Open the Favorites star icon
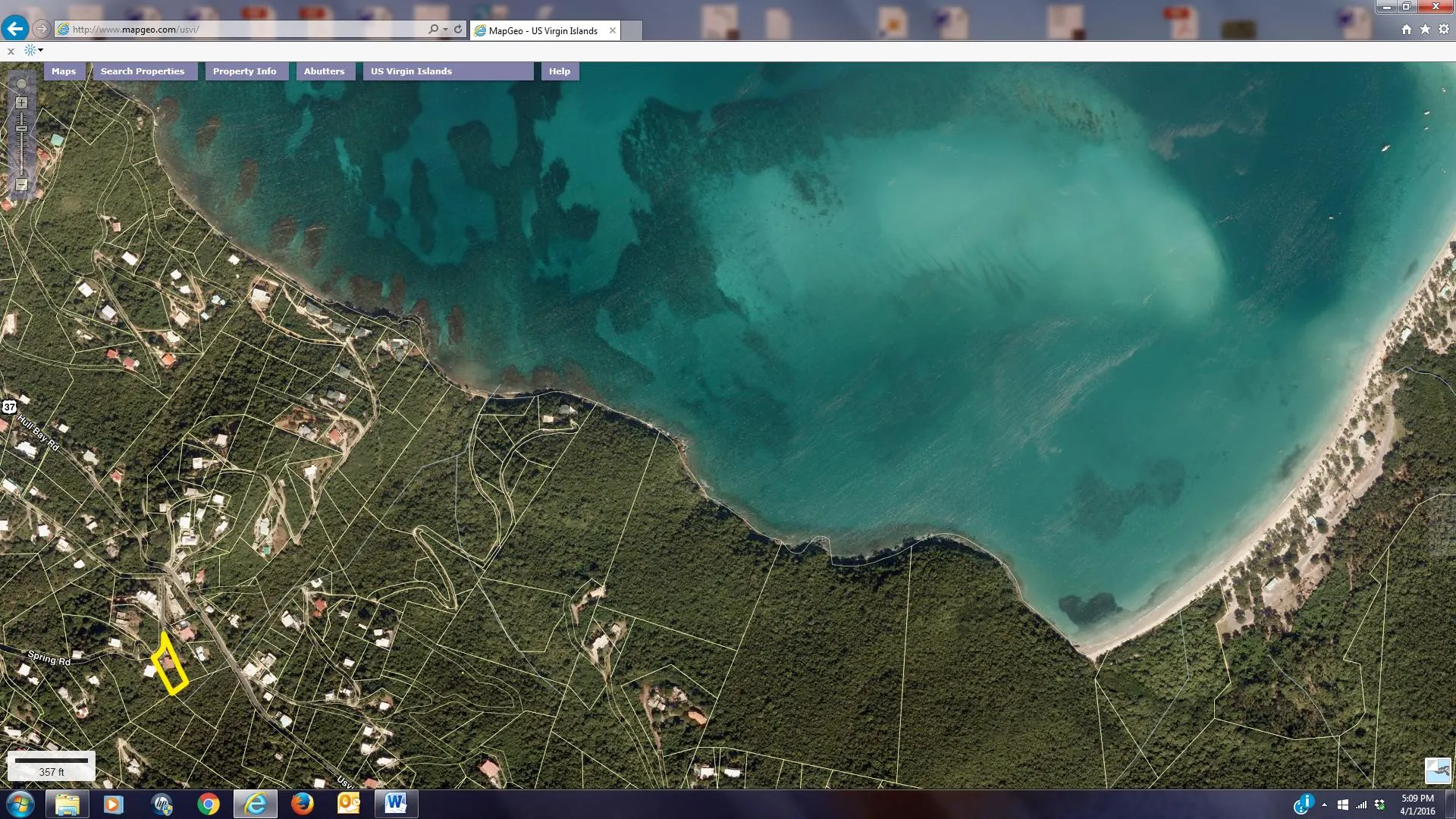 point(1425,29)
